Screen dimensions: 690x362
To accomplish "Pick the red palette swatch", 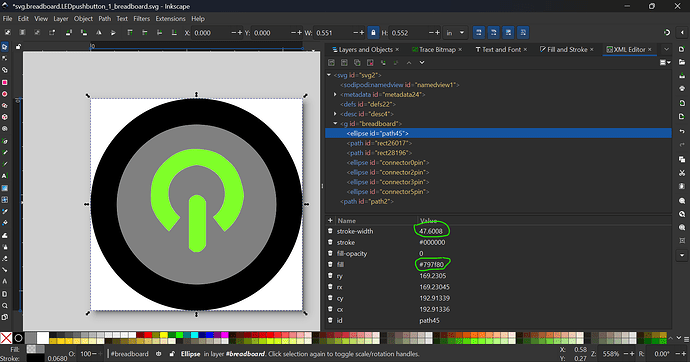I will (148, 335).
